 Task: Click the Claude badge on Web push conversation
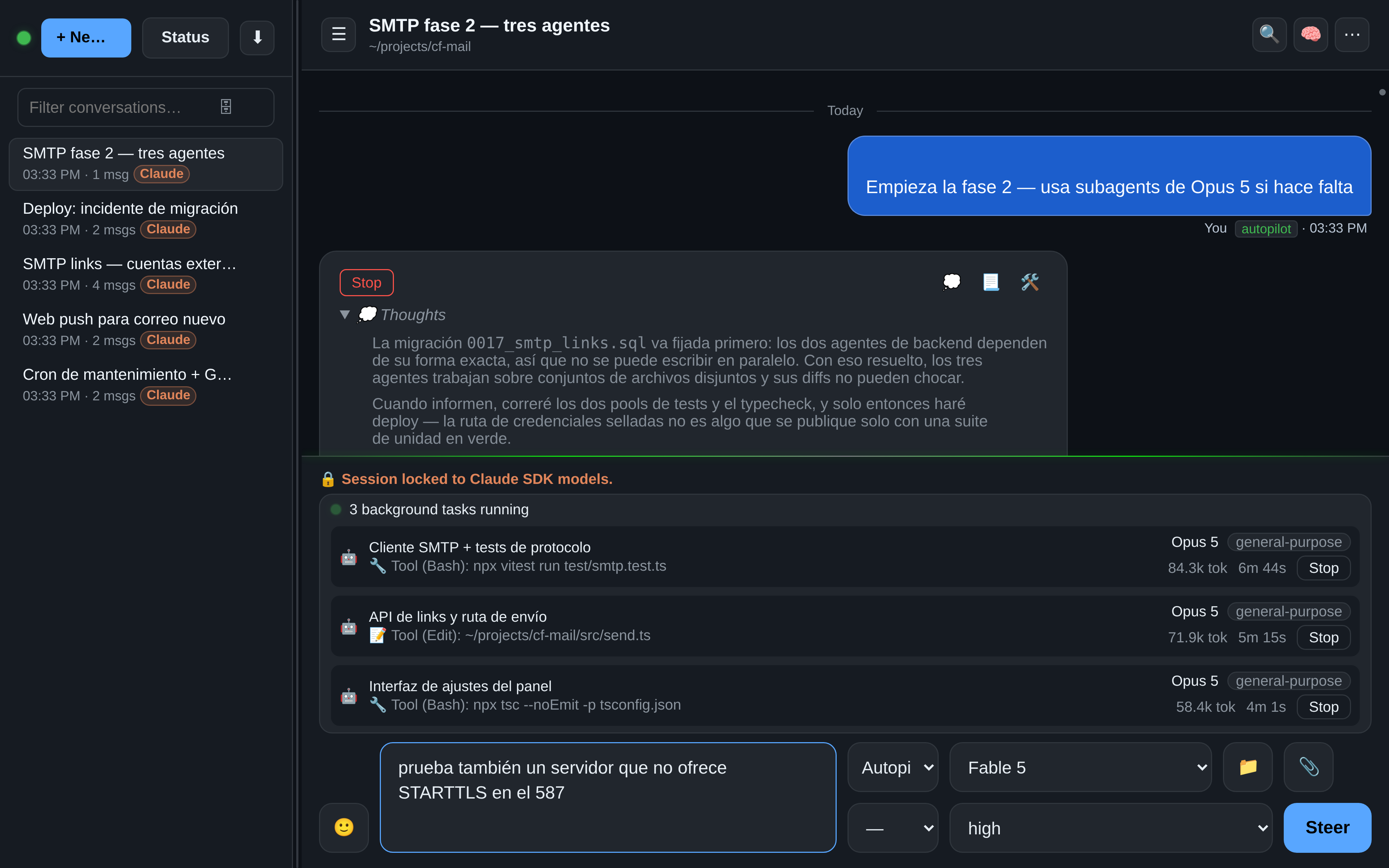tap(168, 340)
